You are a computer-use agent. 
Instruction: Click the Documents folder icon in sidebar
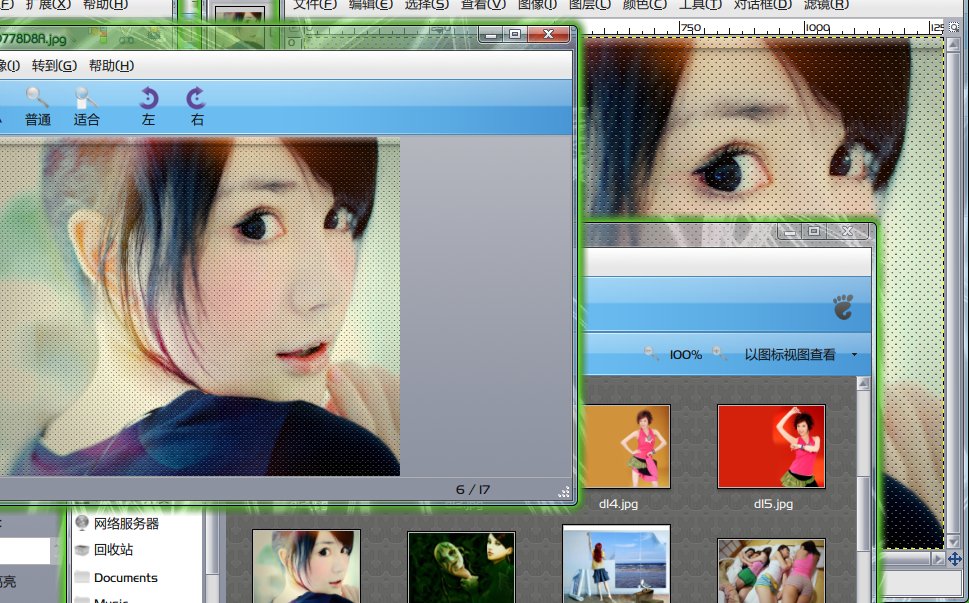[x=82, y=577]
